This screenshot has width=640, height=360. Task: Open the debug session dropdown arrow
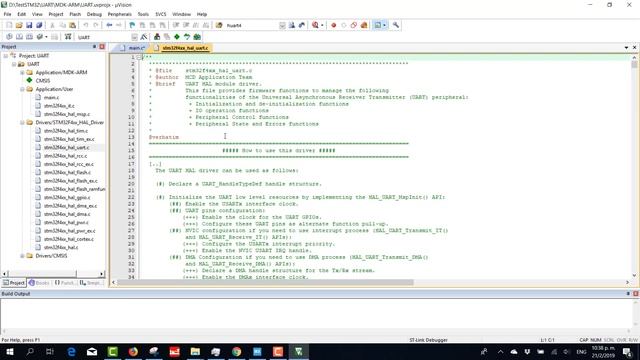pos(322,25)
